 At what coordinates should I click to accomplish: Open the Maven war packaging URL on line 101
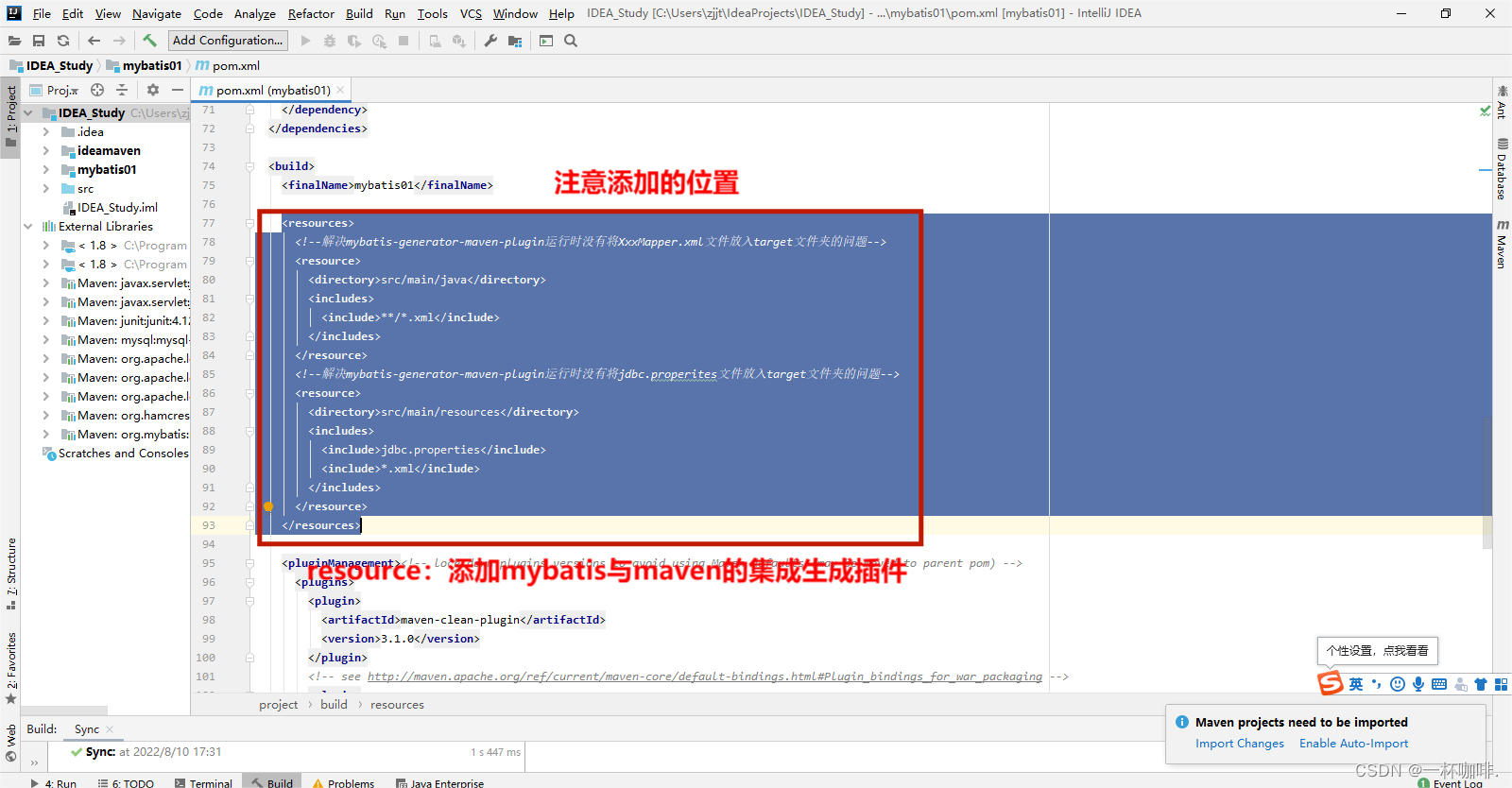[x=705, y=677]
